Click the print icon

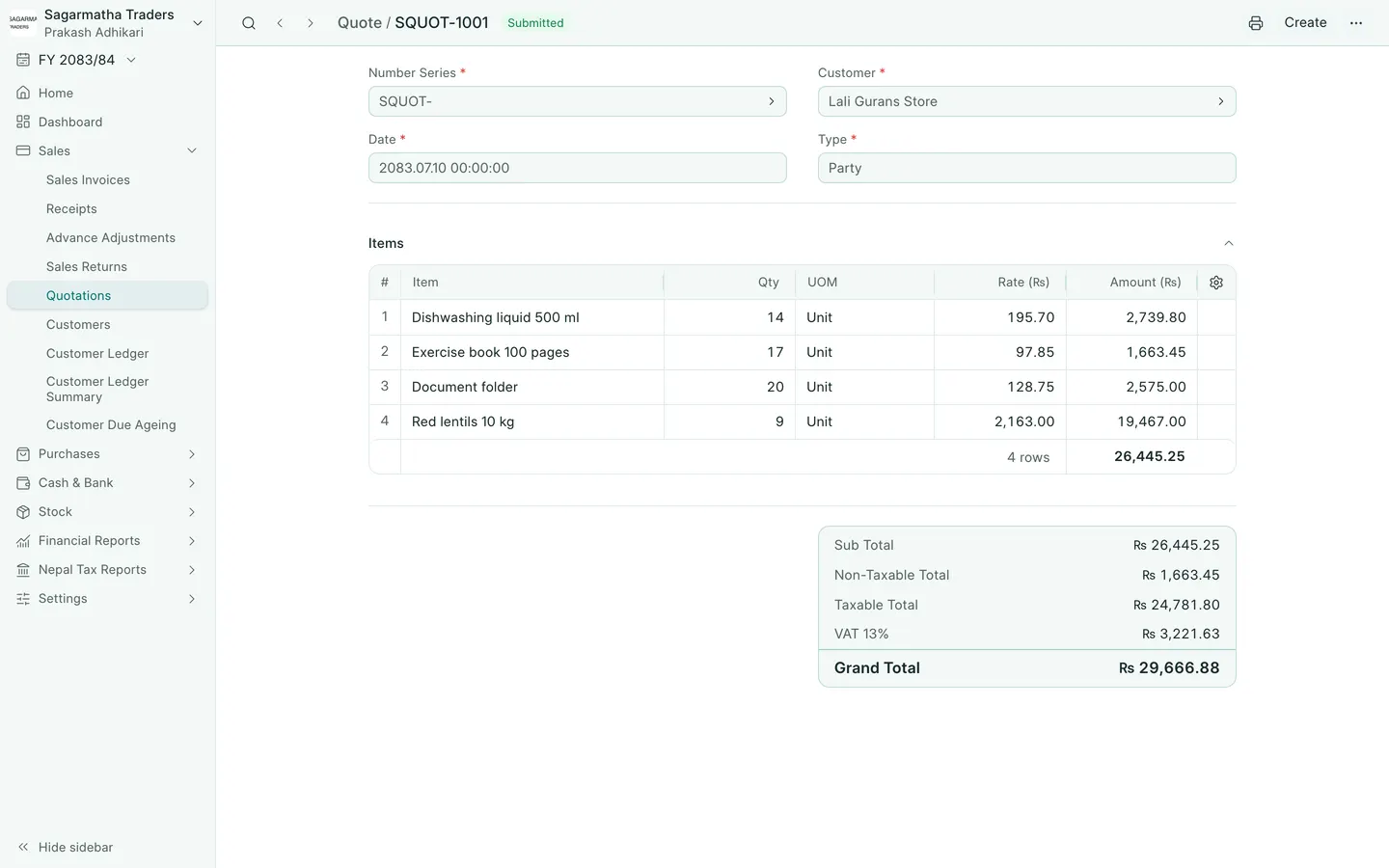click(x=1256, y=23)
